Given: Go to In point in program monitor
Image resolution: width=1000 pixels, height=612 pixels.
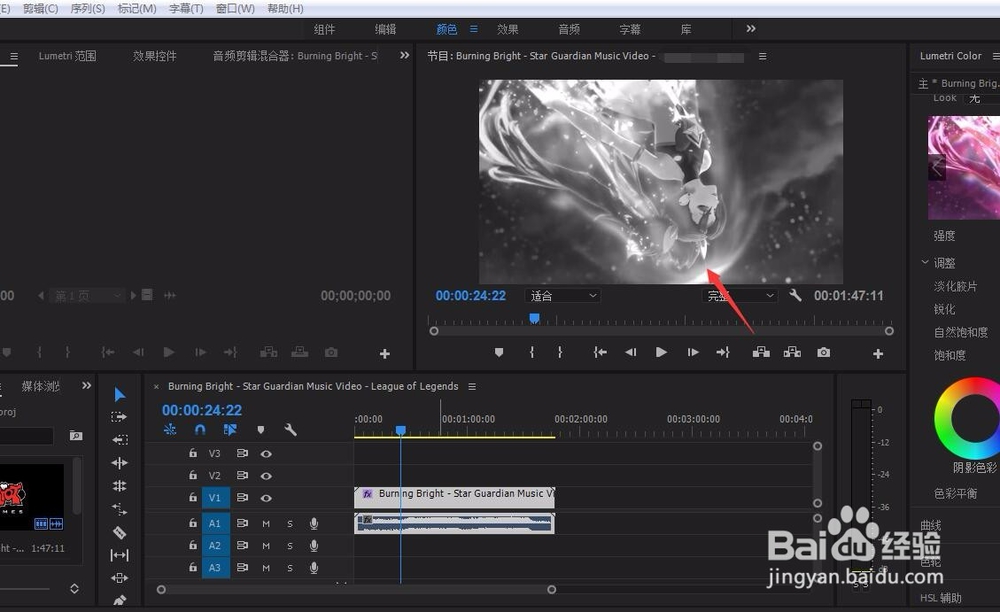Looking at the screenshot, I should pyautogui.click(x=600, y=352).
